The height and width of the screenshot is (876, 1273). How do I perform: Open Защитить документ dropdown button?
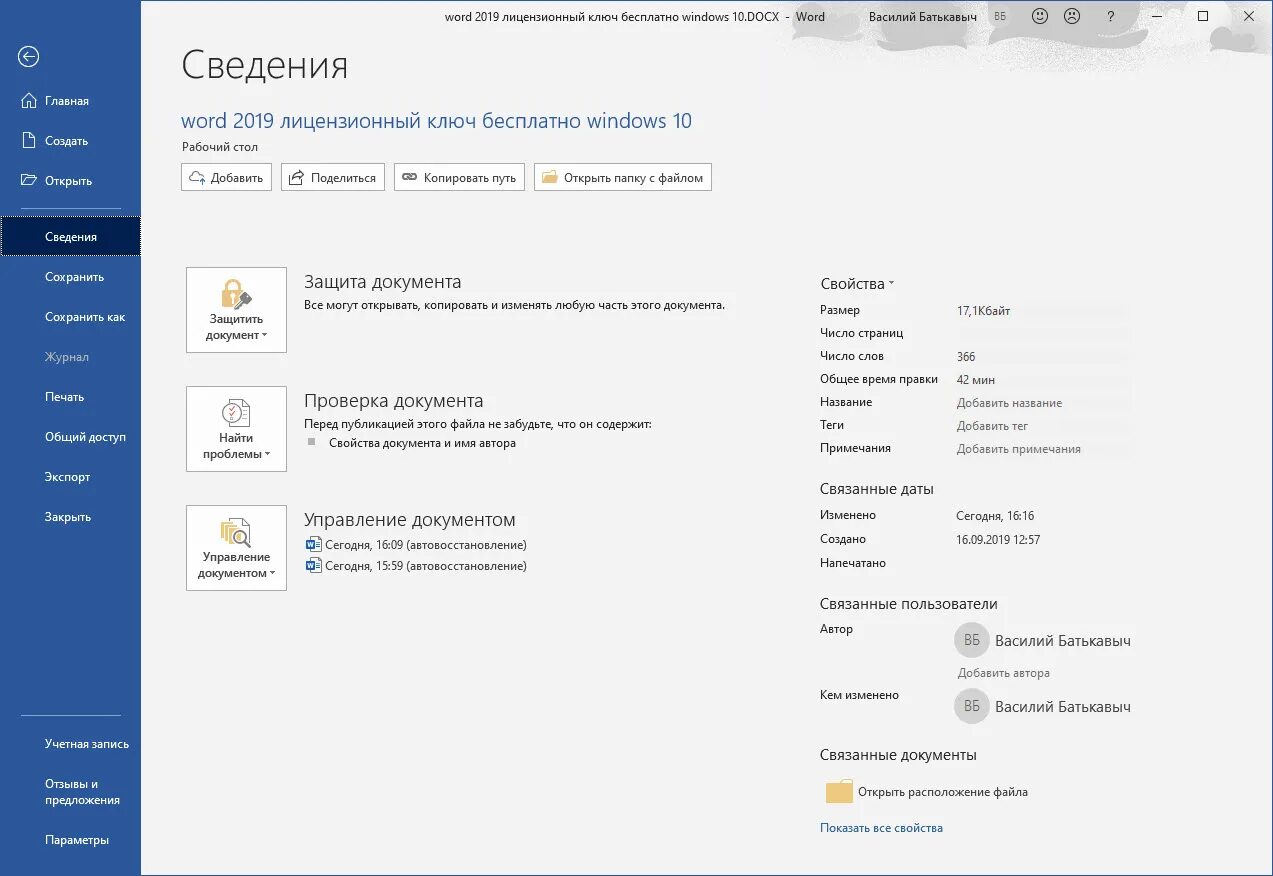(x=236, y=310)
